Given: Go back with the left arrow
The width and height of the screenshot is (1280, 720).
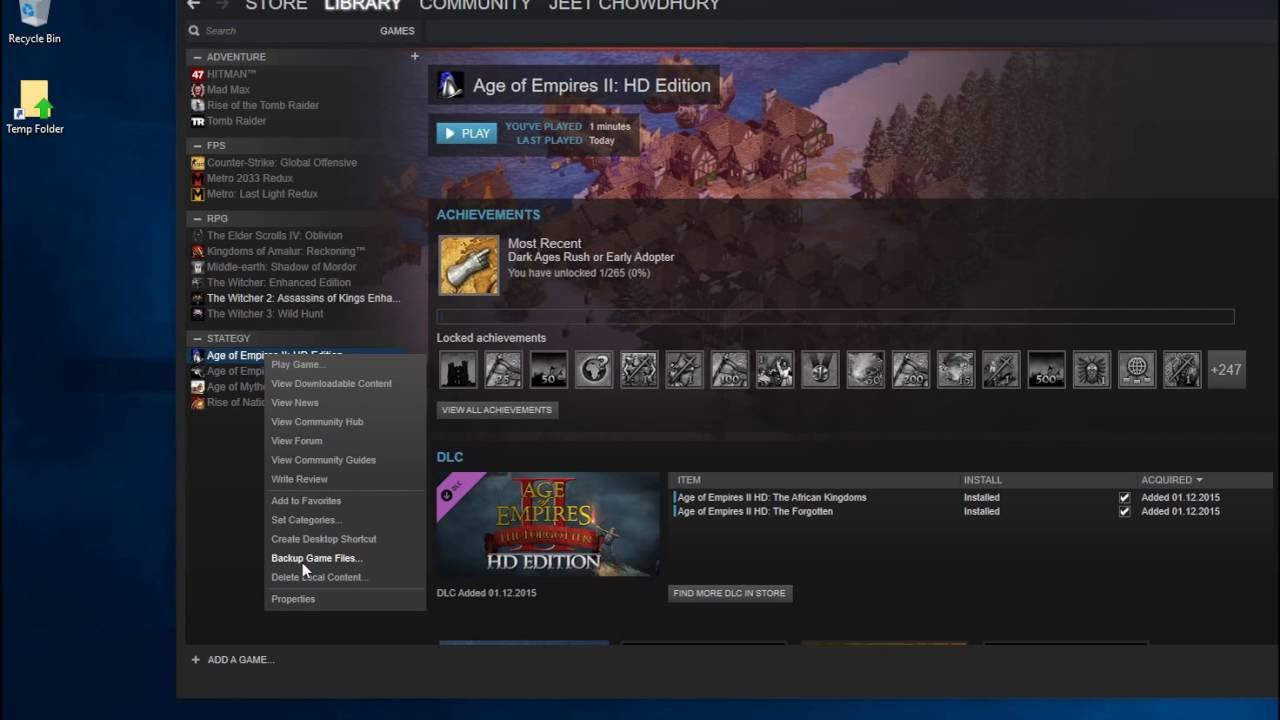Looking at the screenshot, I should (194, 5).
